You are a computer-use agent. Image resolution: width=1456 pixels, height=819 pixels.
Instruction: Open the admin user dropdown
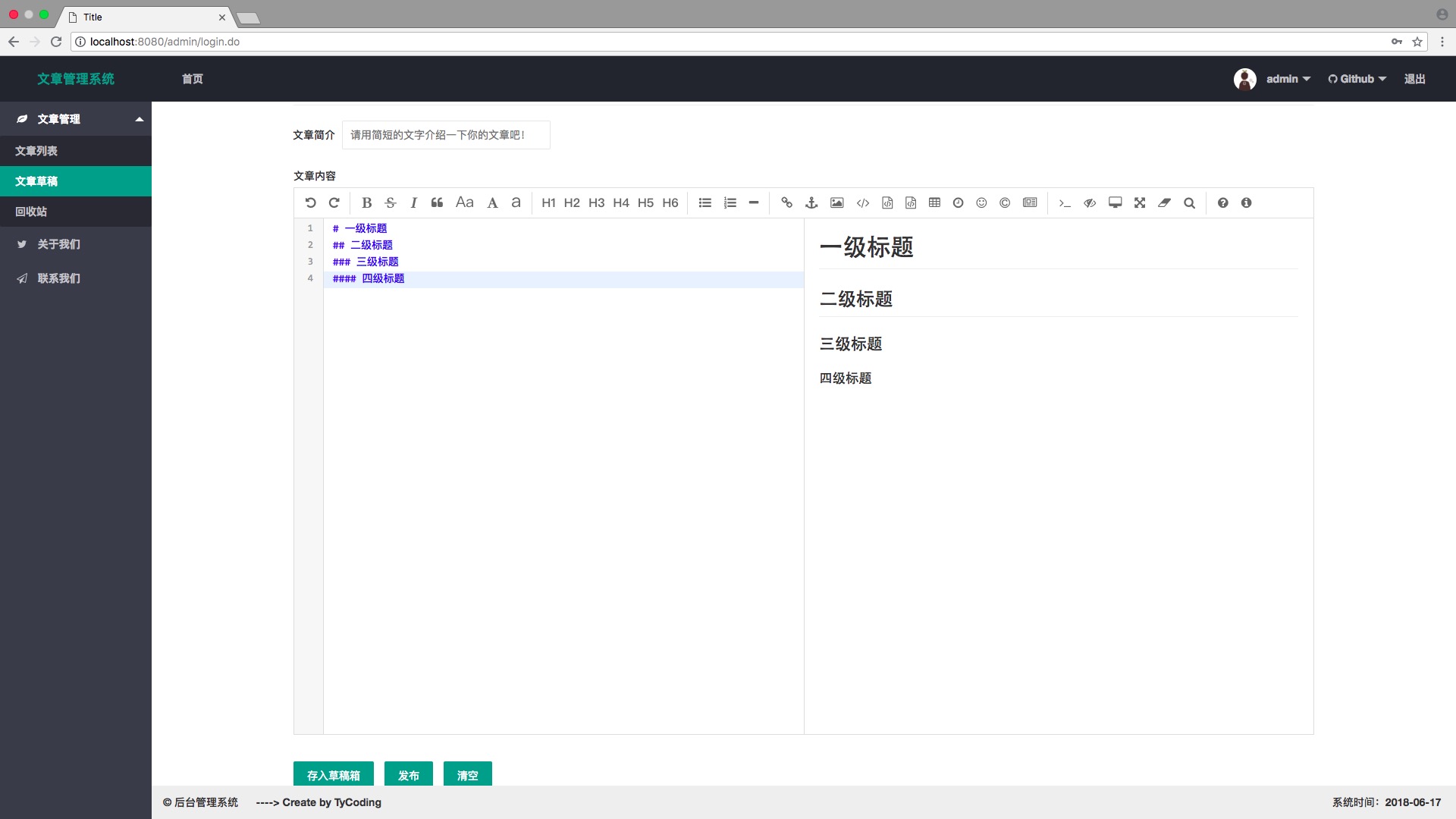(x=1287, y=79)
